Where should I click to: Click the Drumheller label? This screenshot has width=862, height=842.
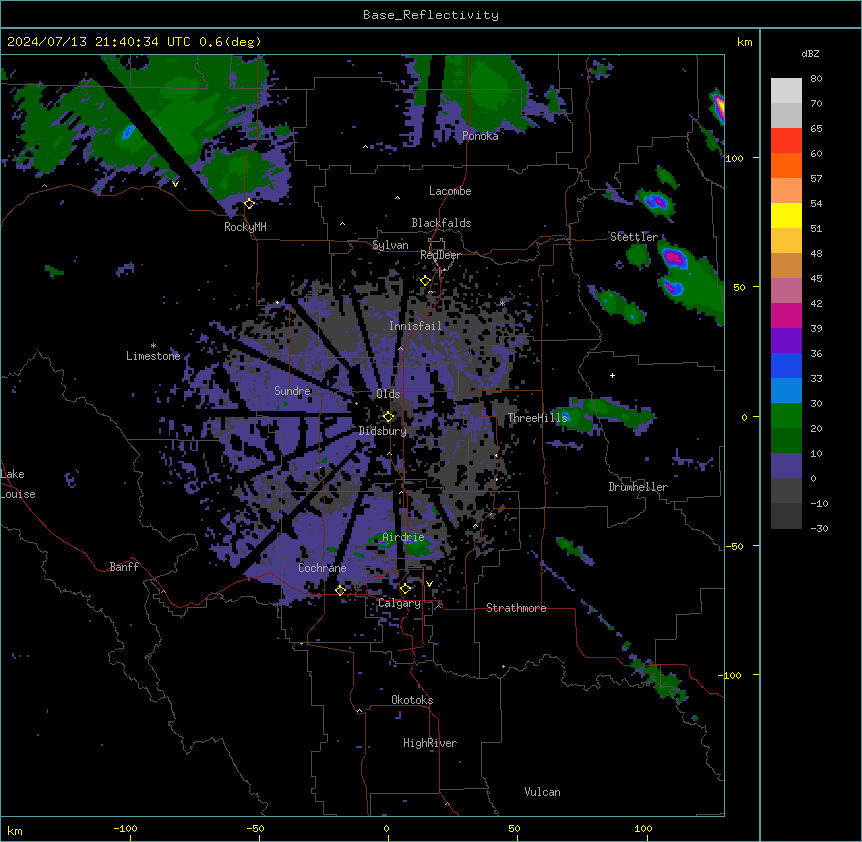pyautogui.click(x=638, y=487)
